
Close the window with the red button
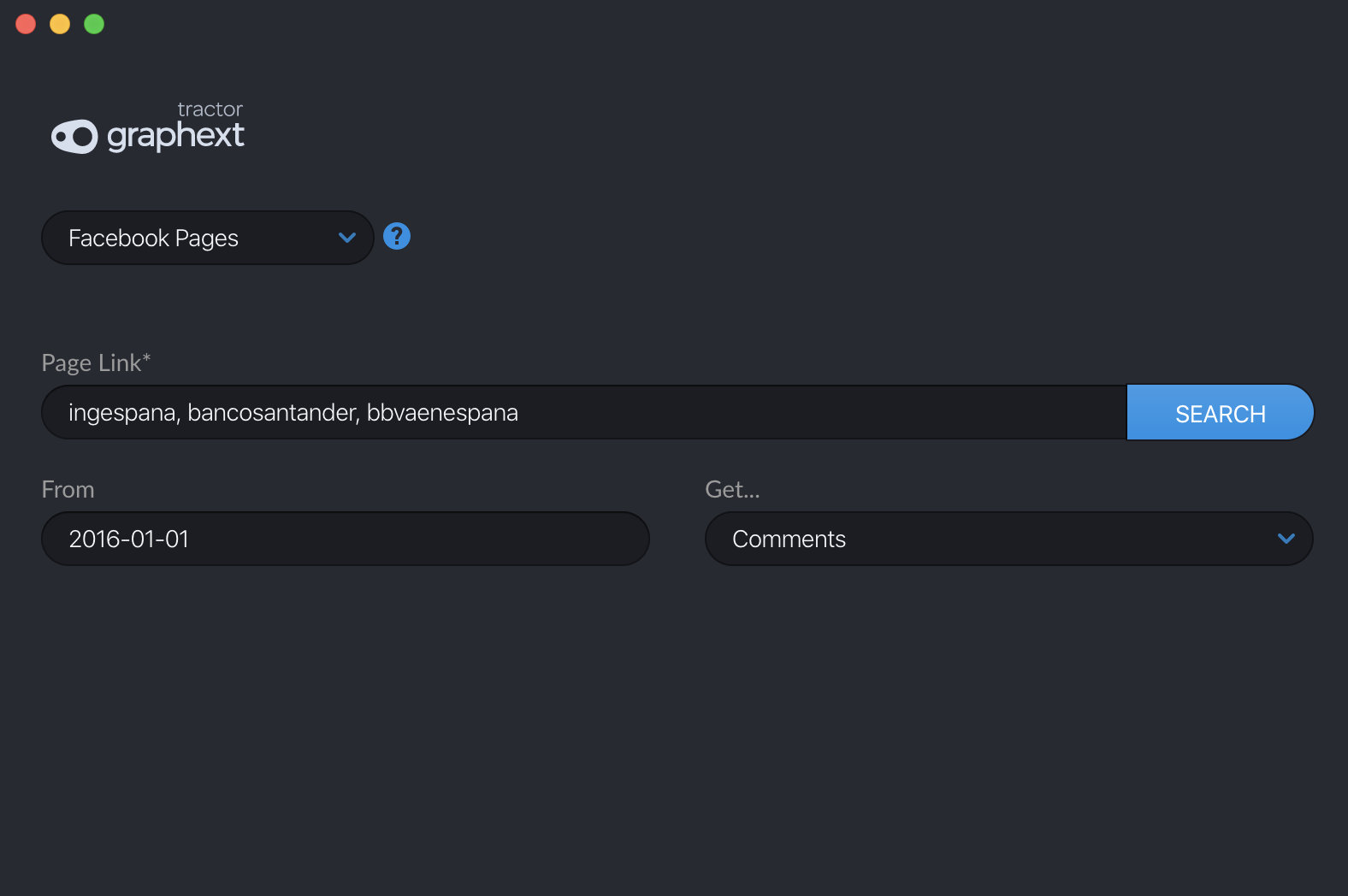point(26,24)
